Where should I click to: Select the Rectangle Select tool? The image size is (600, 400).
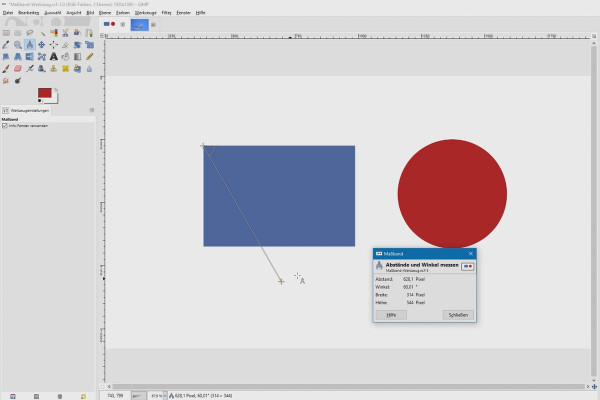pos(6,33)
